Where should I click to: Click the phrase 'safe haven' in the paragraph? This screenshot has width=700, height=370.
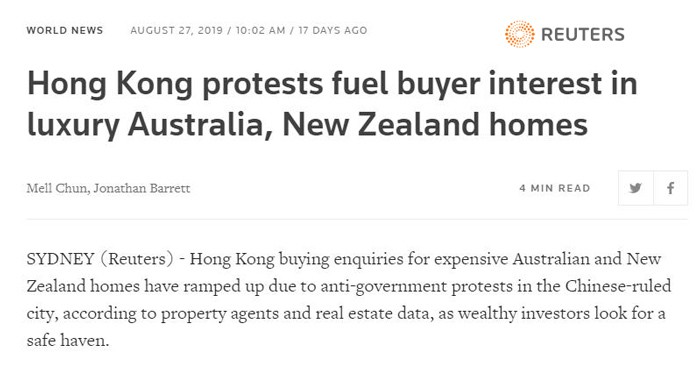coord(67,341)
